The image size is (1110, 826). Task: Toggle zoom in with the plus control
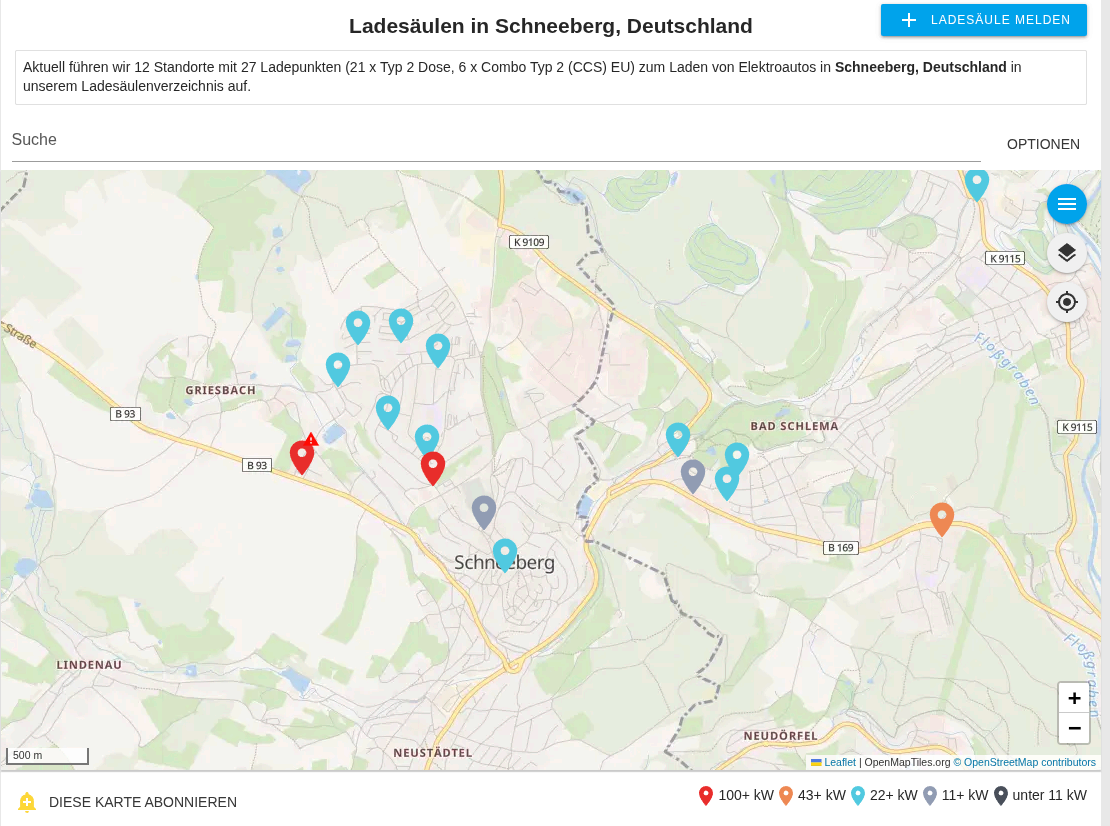tap(1074, 698)
